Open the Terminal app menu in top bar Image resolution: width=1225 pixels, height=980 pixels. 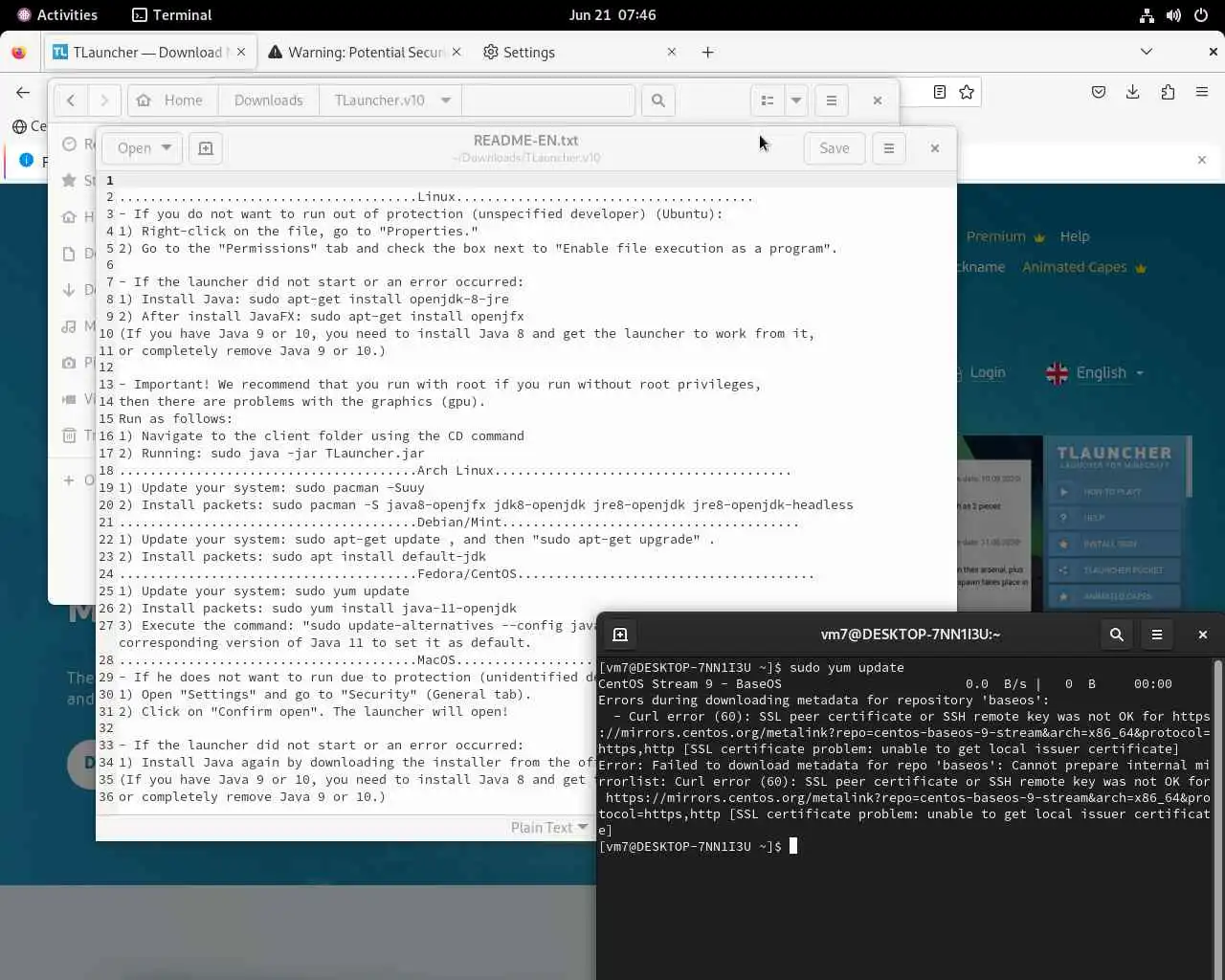pos(171,14)
